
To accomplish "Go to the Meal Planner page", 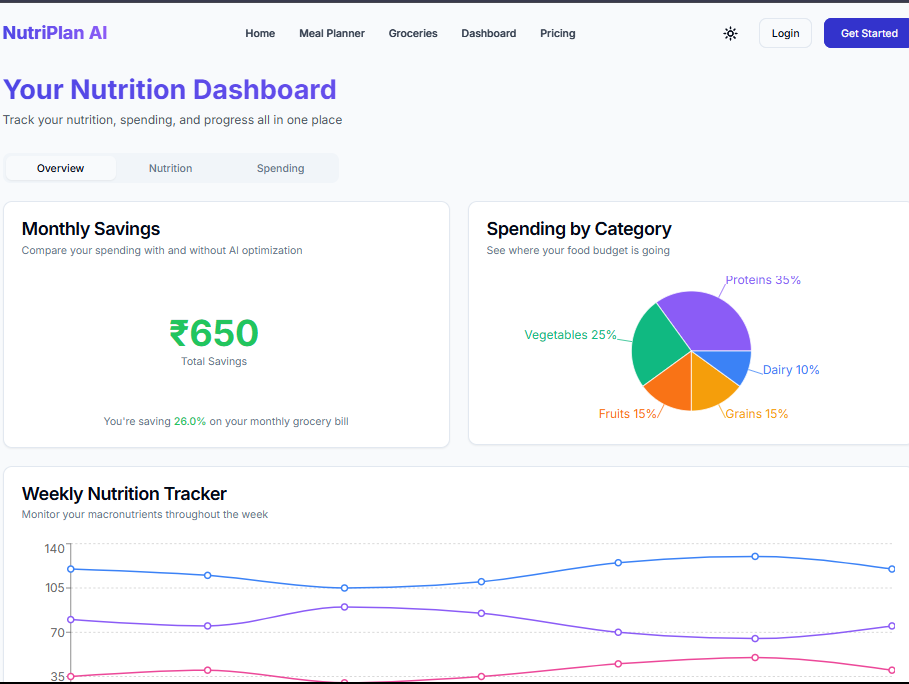I will tap(332, 33).
